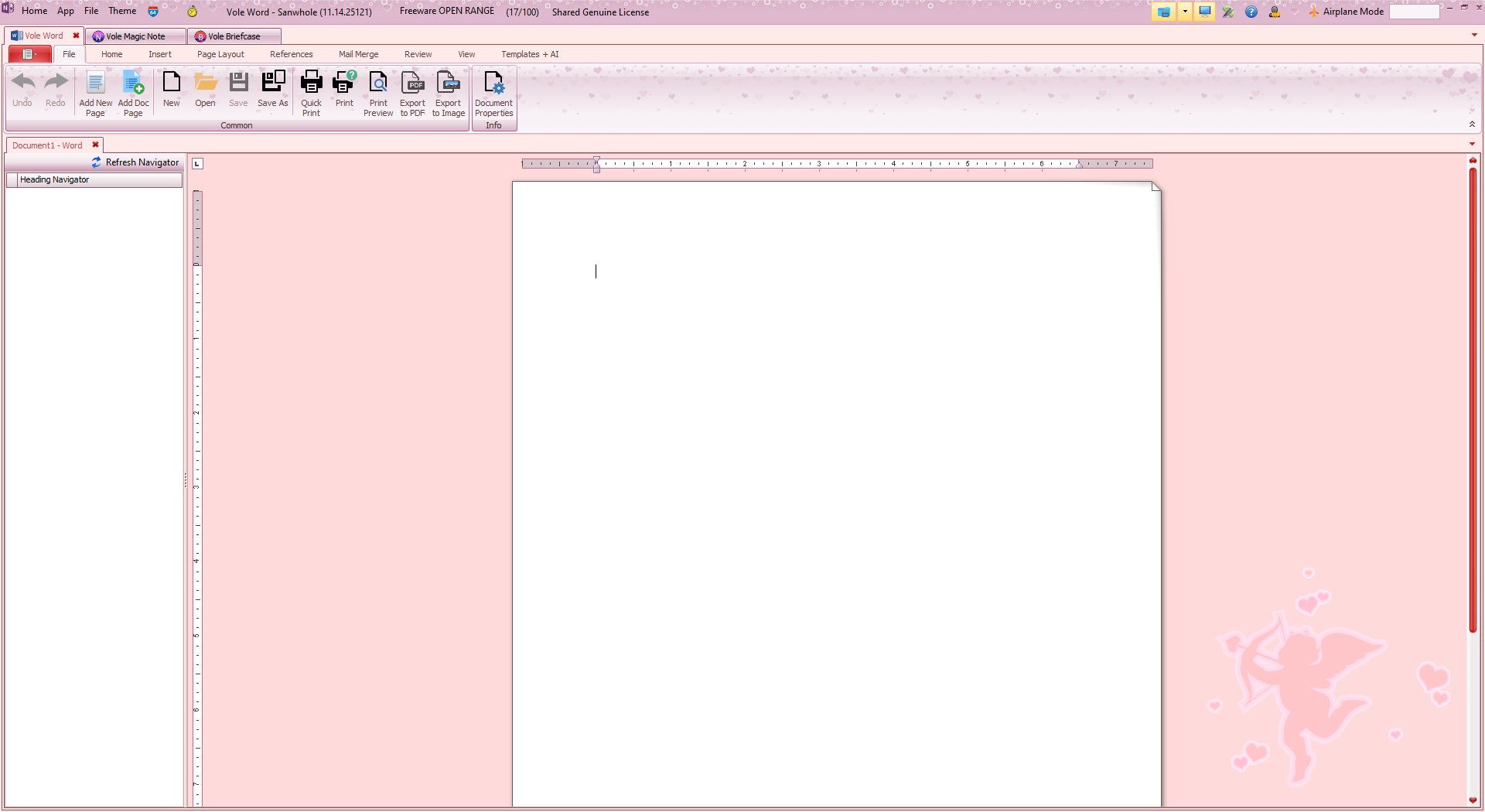Viewport: 1485px width, 812px height.
Task: Click the Export to PDF icon
Action: [x=412, y=84]
